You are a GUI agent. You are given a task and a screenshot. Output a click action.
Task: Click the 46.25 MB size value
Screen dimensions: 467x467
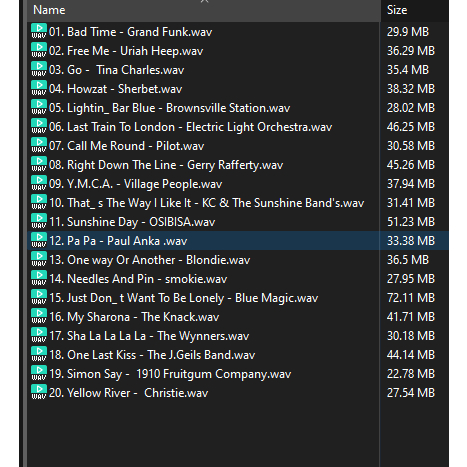[411, 127]
